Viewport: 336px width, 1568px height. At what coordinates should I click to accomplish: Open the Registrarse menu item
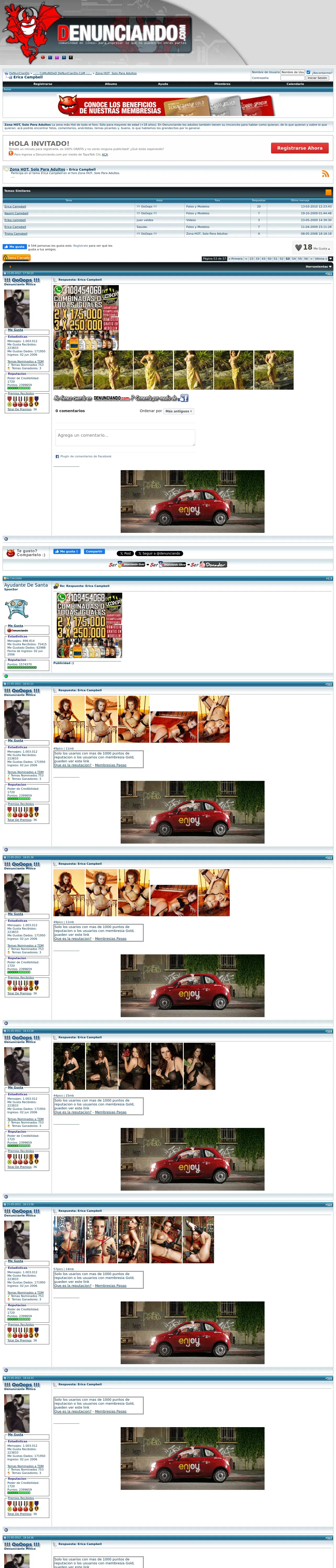(43, 84)
